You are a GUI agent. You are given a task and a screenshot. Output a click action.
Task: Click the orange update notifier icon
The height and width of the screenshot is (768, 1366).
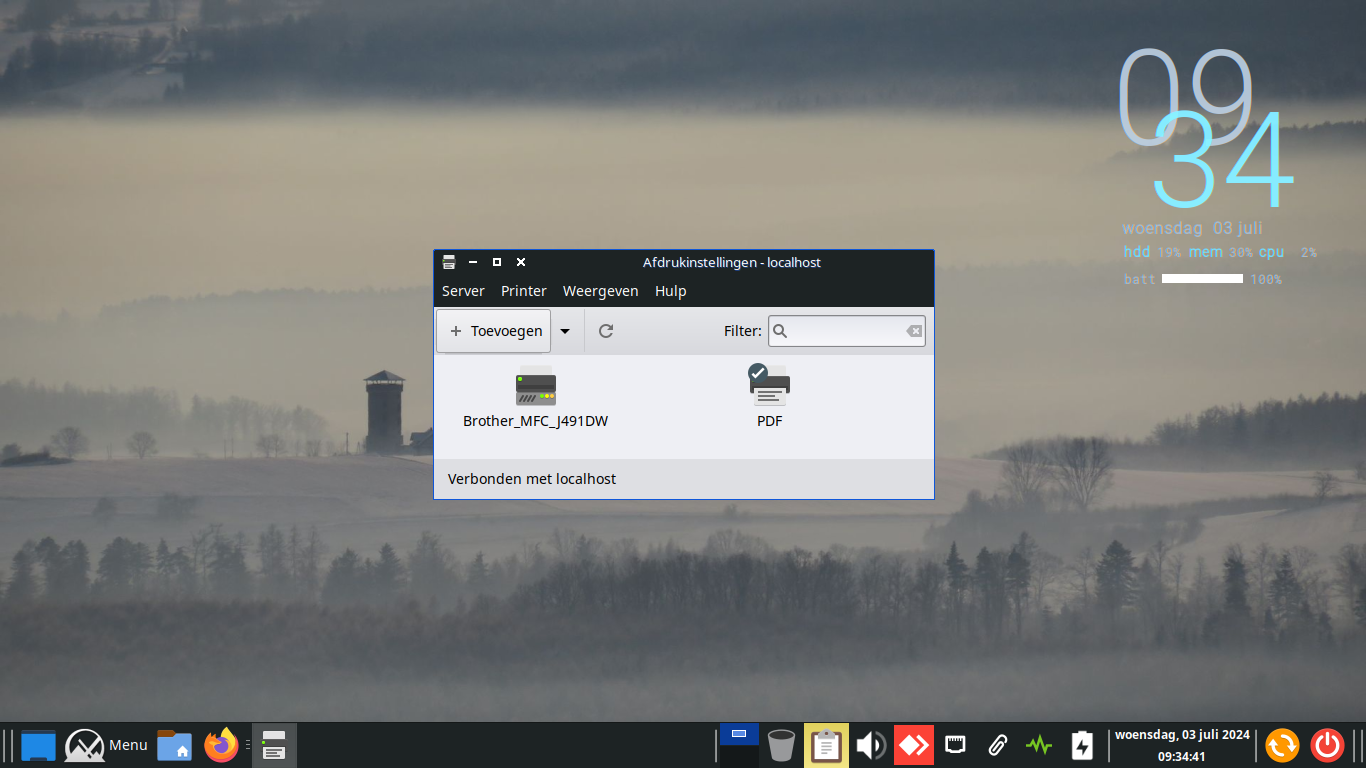(1282, 745)
